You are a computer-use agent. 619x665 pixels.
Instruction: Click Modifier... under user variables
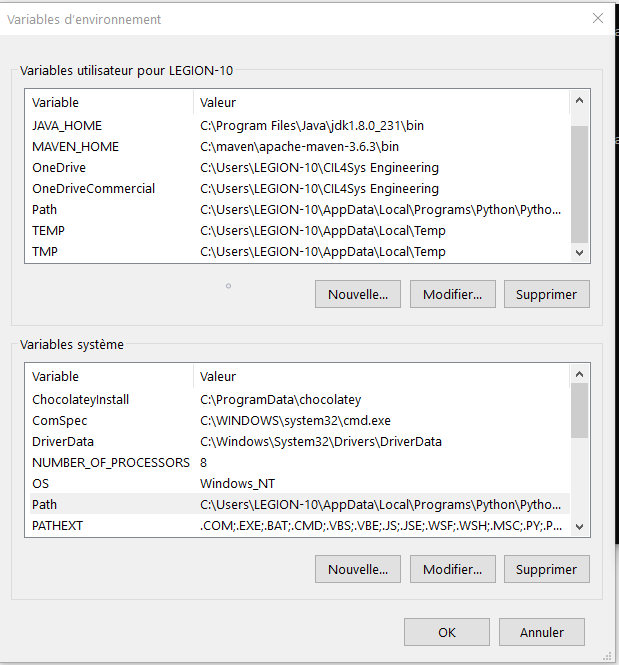(452, 294)
